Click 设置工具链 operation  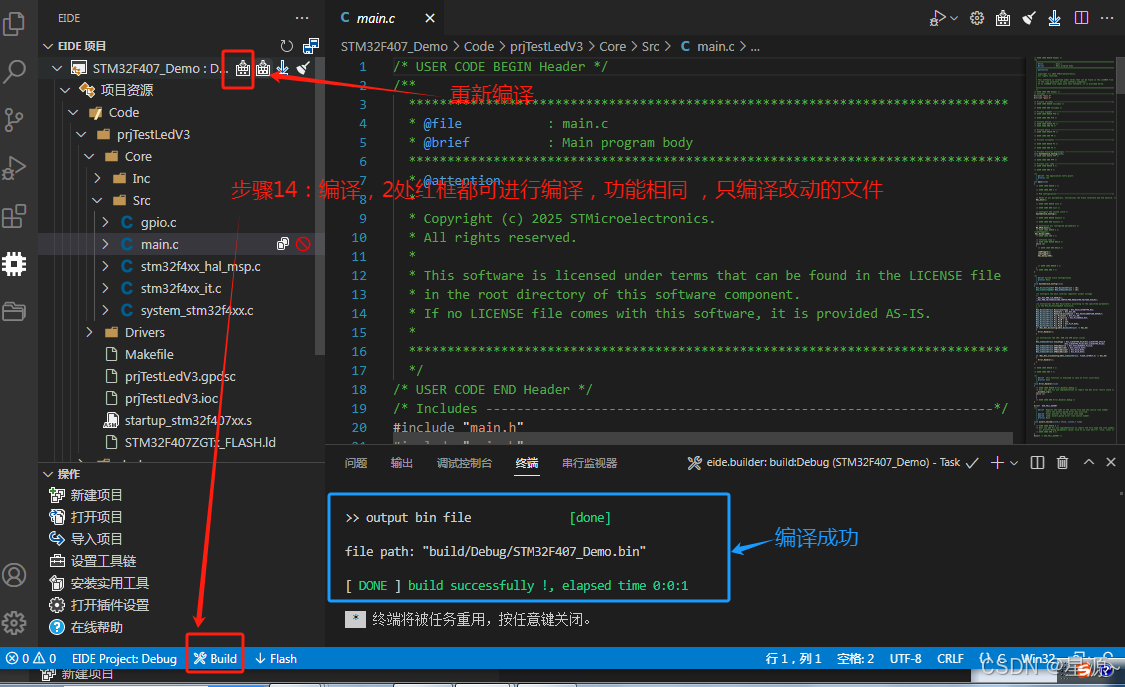pyautogui.click(x=103, y=561)
